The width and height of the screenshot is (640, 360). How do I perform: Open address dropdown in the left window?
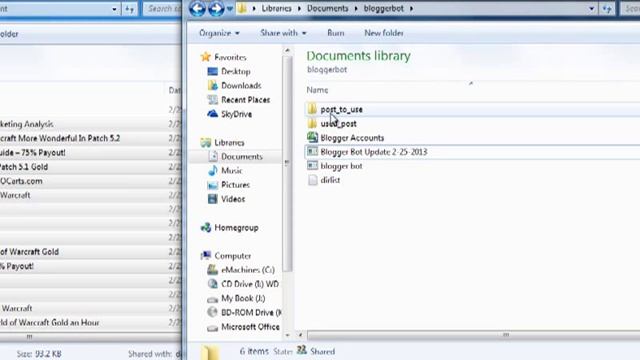click(x=114, y=9)
